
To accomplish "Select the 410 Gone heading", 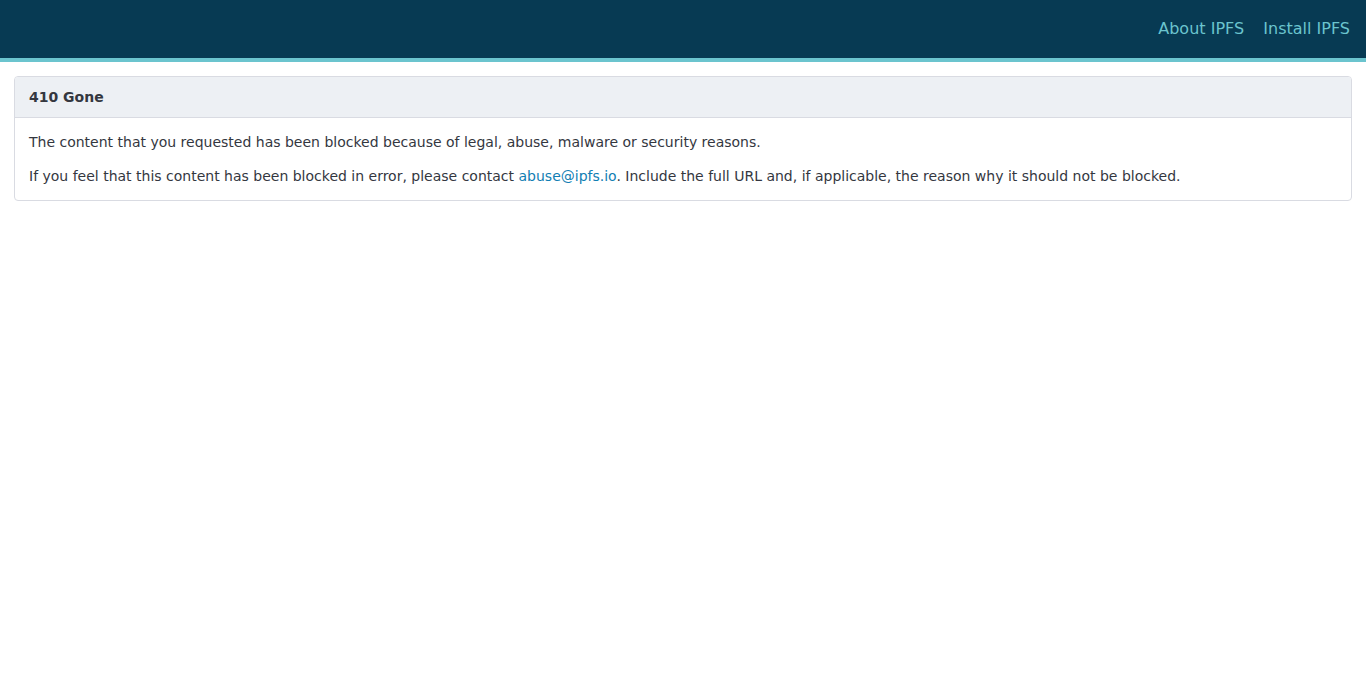I will 66,97.
